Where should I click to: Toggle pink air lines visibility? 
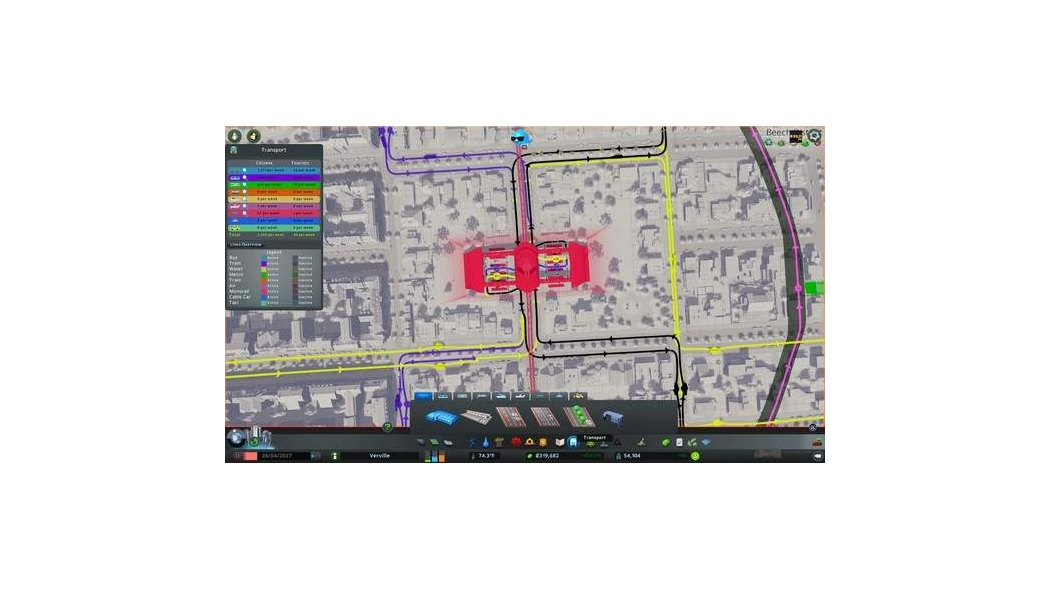244,206
